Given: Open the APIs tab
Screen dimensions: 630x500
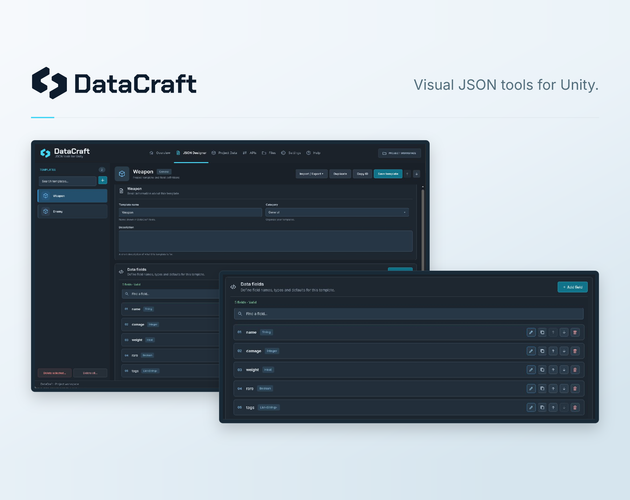Looking at the screenshot, I should 250,153.
